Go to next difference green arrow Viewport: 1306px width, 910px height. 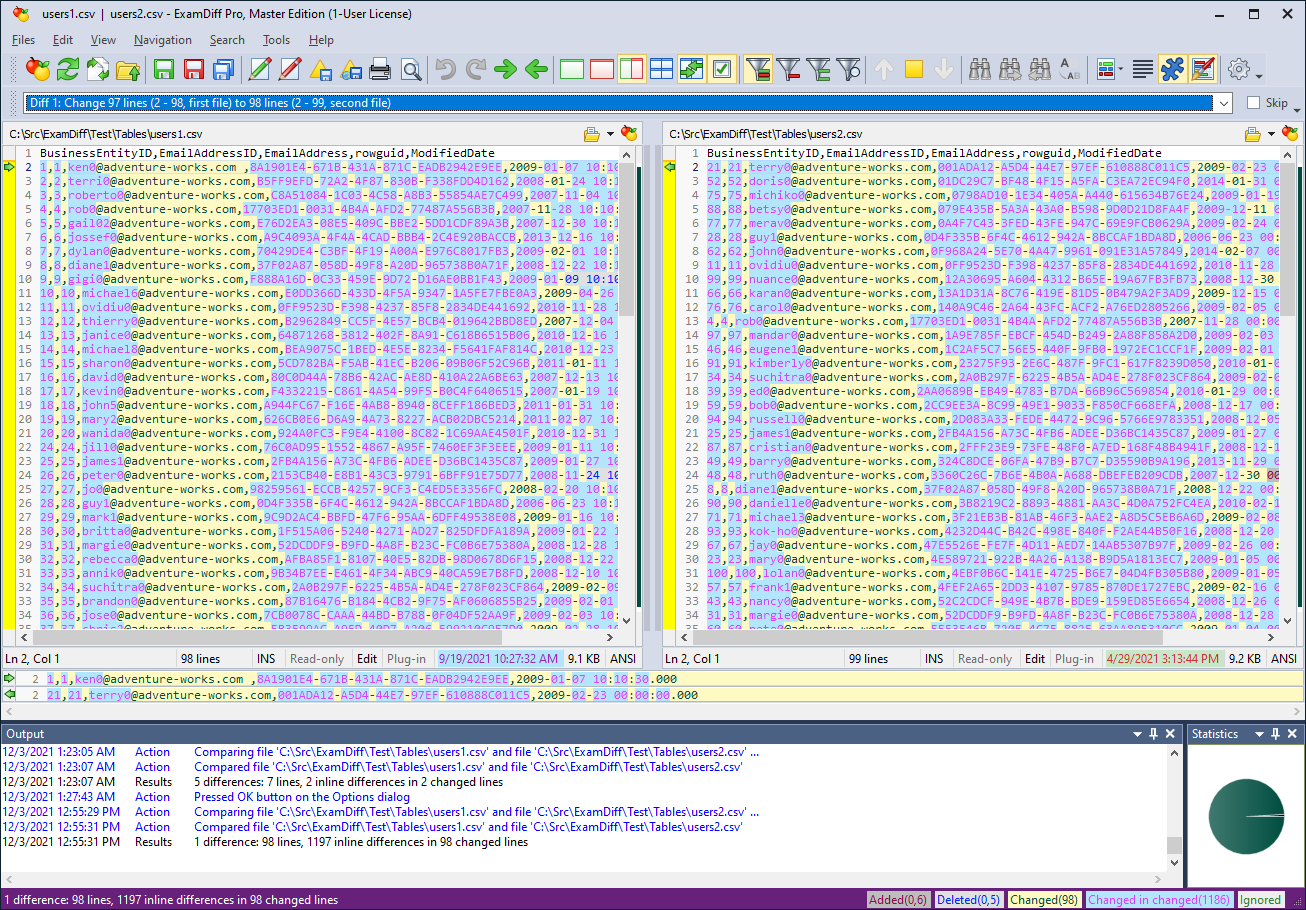coord(506,69)
